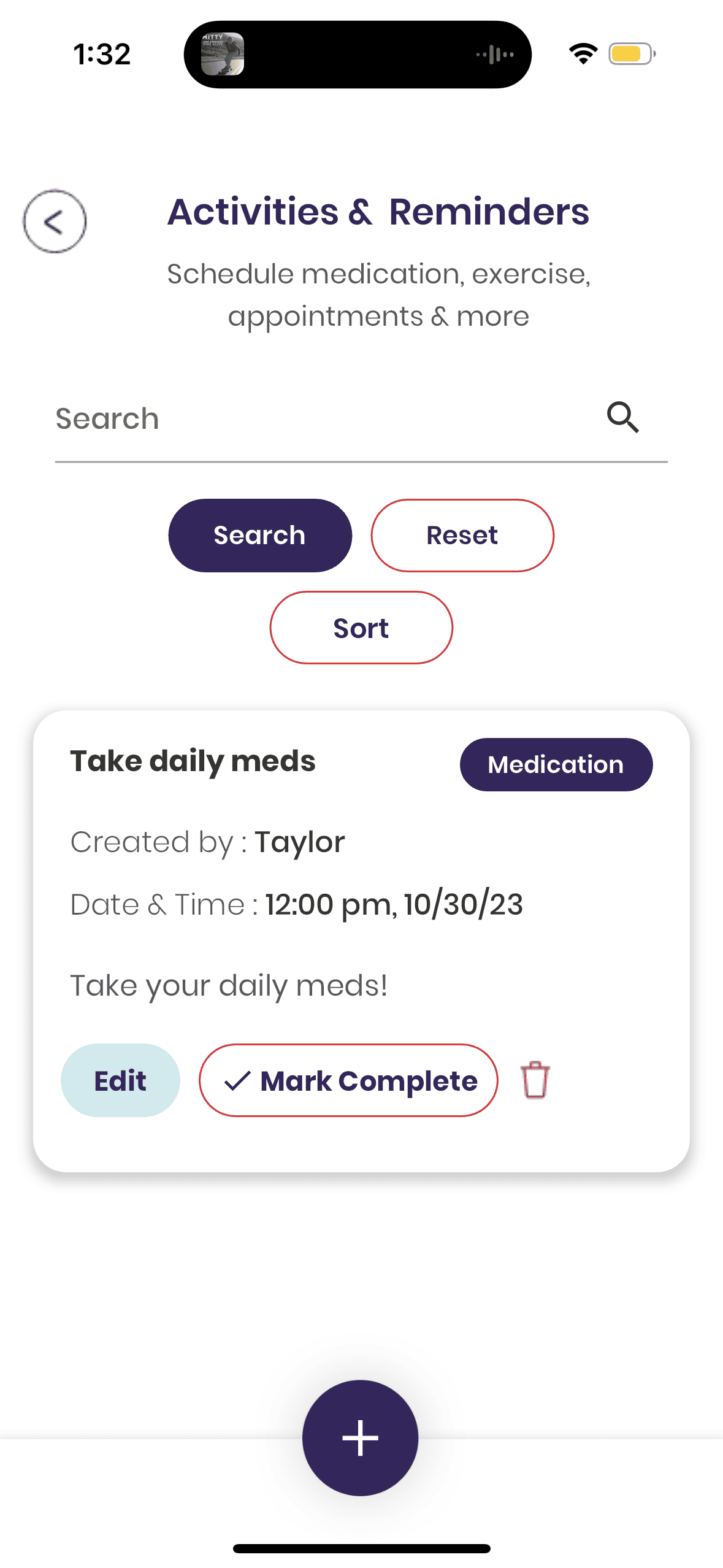Reset the search results
Image resolution: width=723 pixels, height=1568 pixels.
(x=462, y=536)
